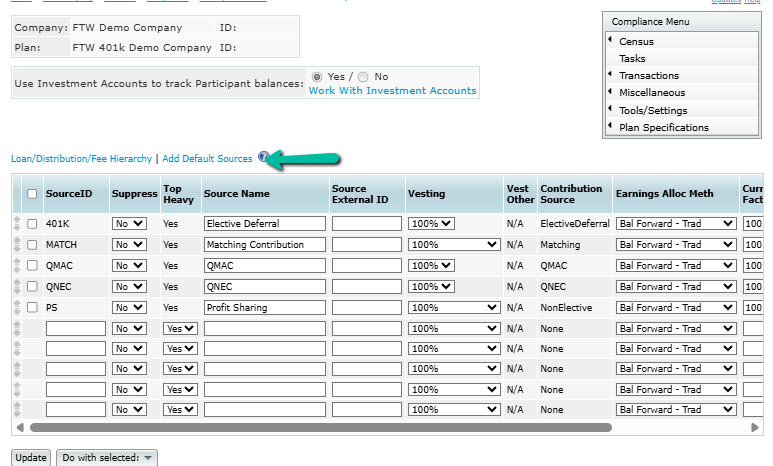Open the Vesting dropdown for Profit Sharing
The width and height of the screenshot is (773, 466).
point(454,307)
